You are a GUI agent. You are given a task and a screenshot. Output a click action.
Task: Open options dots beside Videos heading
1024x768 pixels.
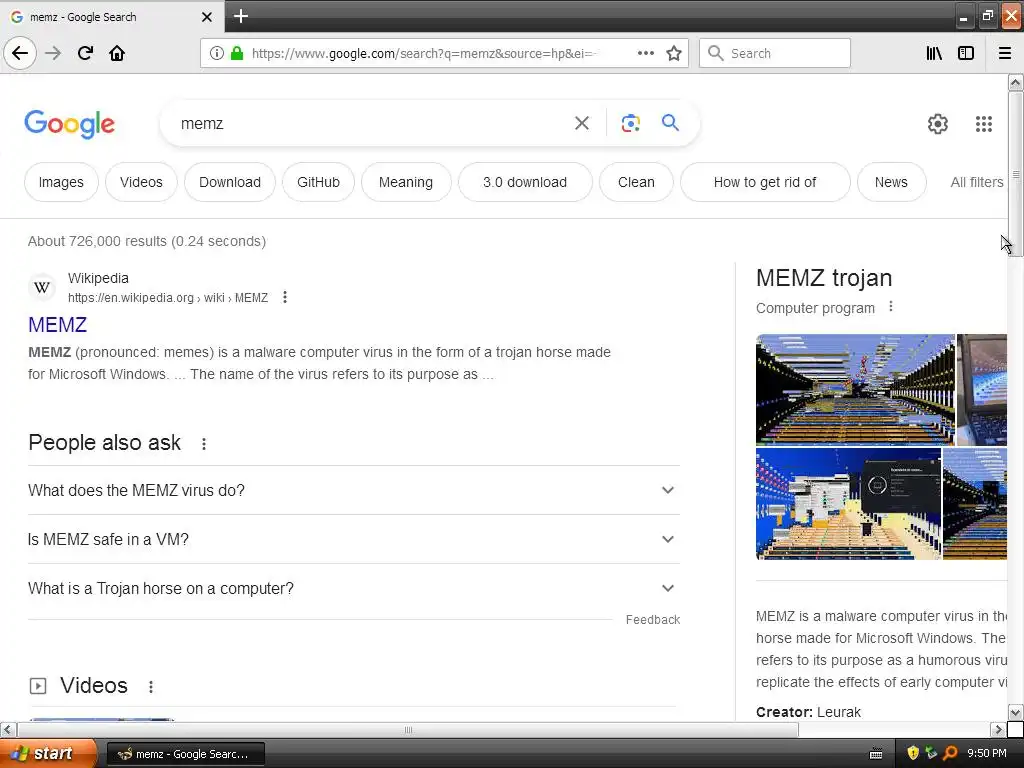point(151,687)
